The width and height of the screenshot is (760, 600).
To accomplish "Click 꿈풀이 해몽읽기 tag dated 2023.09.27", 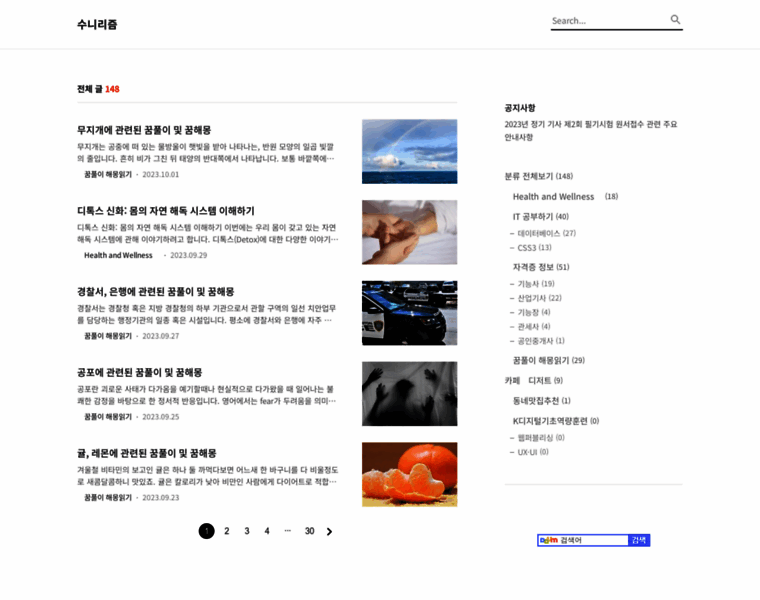I will (x=108, y=336).
